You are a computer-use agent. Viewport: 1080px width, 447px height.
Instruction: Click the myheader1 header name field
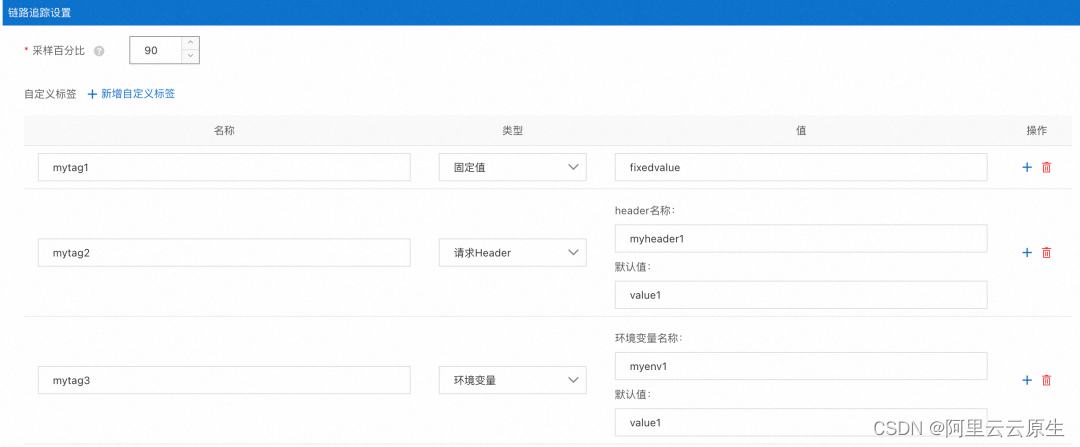click(801, 238)
